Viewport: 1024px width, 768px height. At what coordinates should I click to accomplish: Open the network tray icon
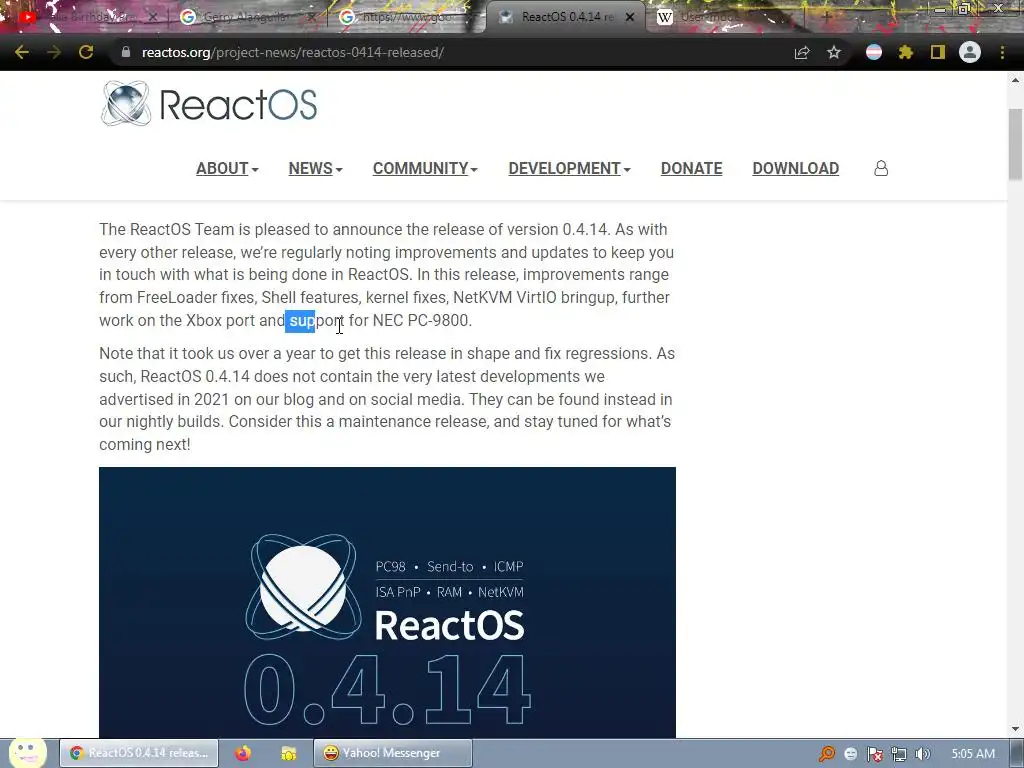(x=899, y=754)
